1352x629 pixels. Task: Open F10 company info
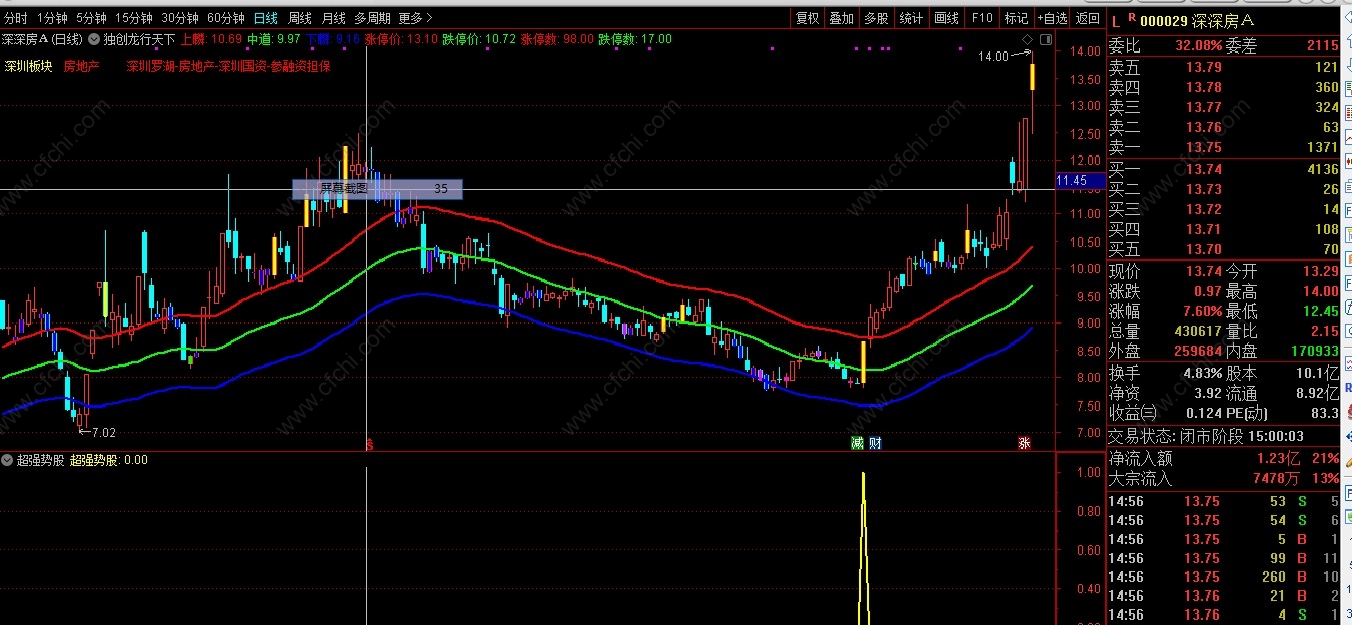pos(981,18)
